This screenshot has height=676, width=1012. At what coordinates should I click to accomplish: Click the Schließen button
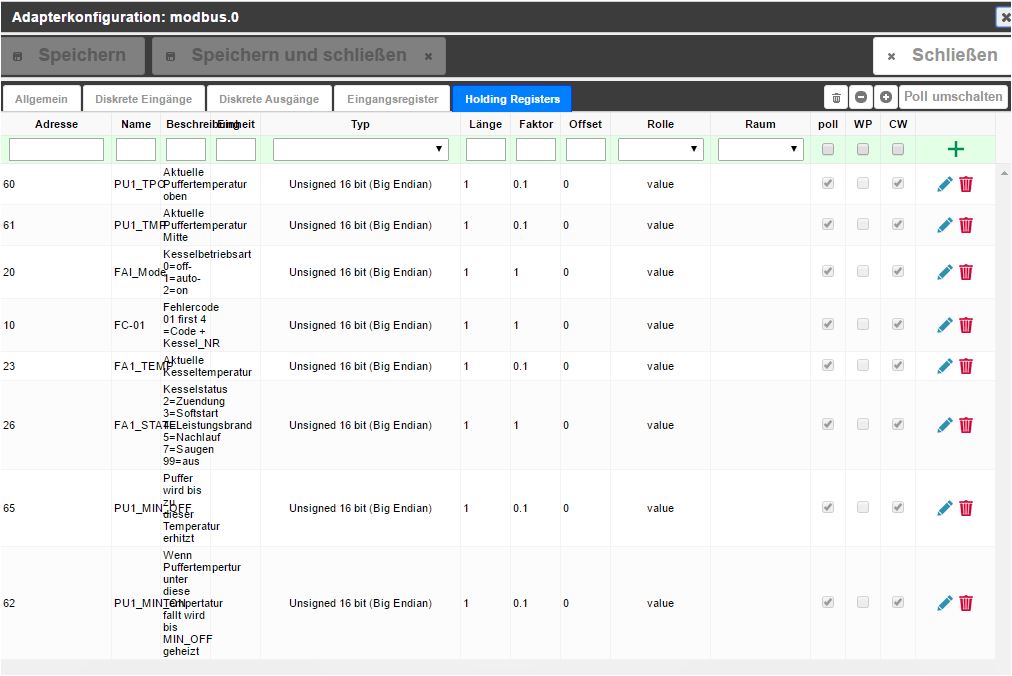(942, 56)
